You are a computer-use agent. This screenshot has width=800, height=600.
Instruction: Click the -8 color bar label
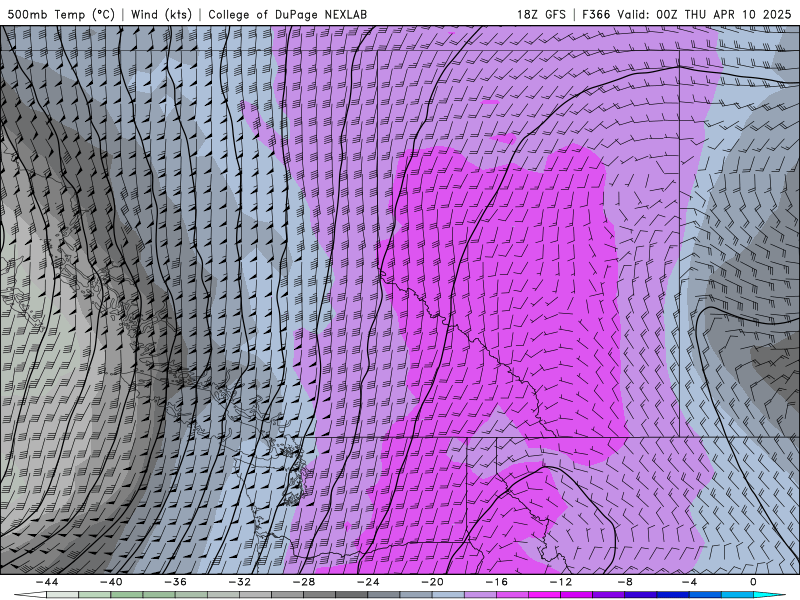[x=626, y=582]
